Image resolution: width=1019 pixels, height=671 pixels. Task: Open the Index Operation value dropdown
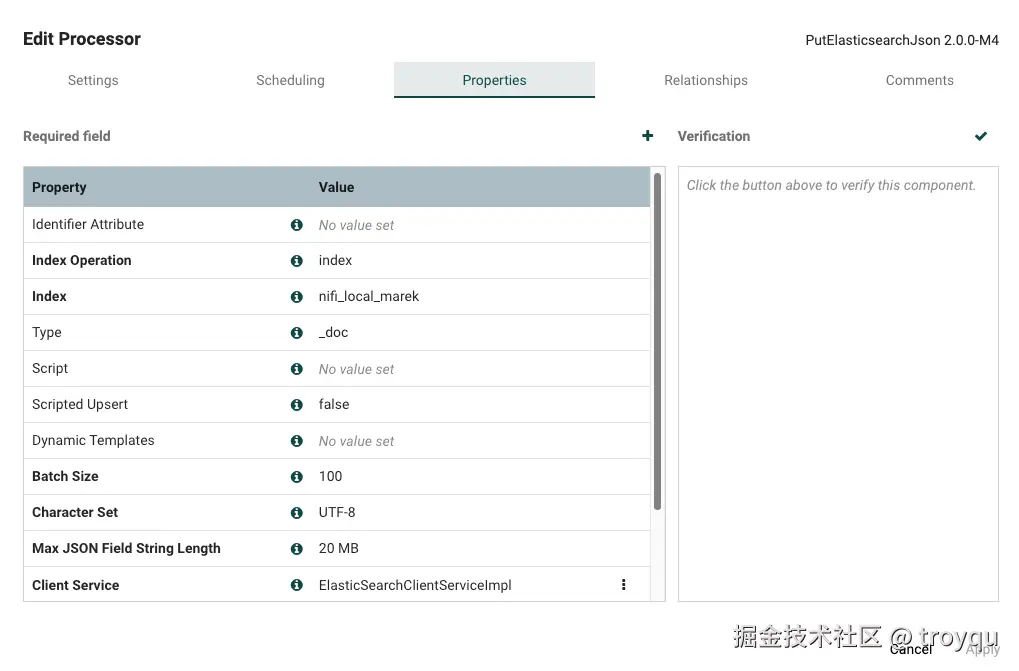[x=336, y=261]
